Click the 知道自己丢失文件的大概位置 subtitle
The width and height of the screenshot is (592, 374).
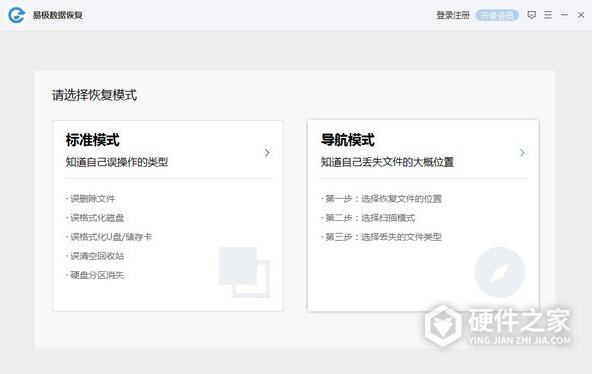coord(387,162)
